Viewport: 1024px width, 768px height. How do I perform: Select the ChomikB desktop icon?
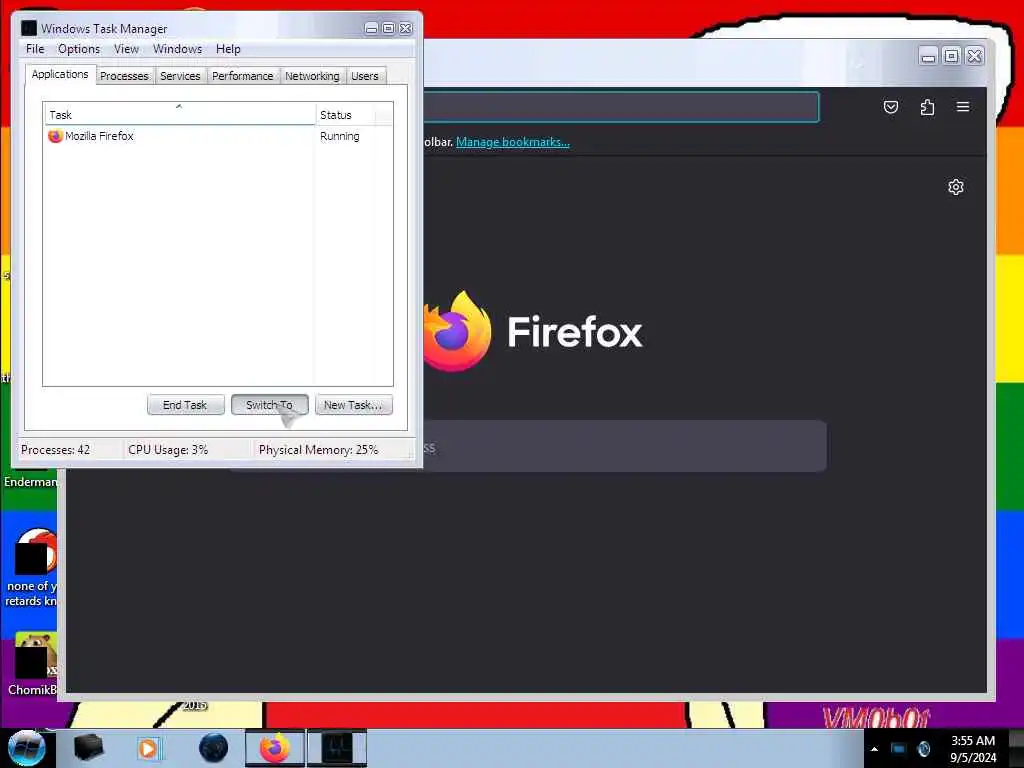(x=33, y=663)
